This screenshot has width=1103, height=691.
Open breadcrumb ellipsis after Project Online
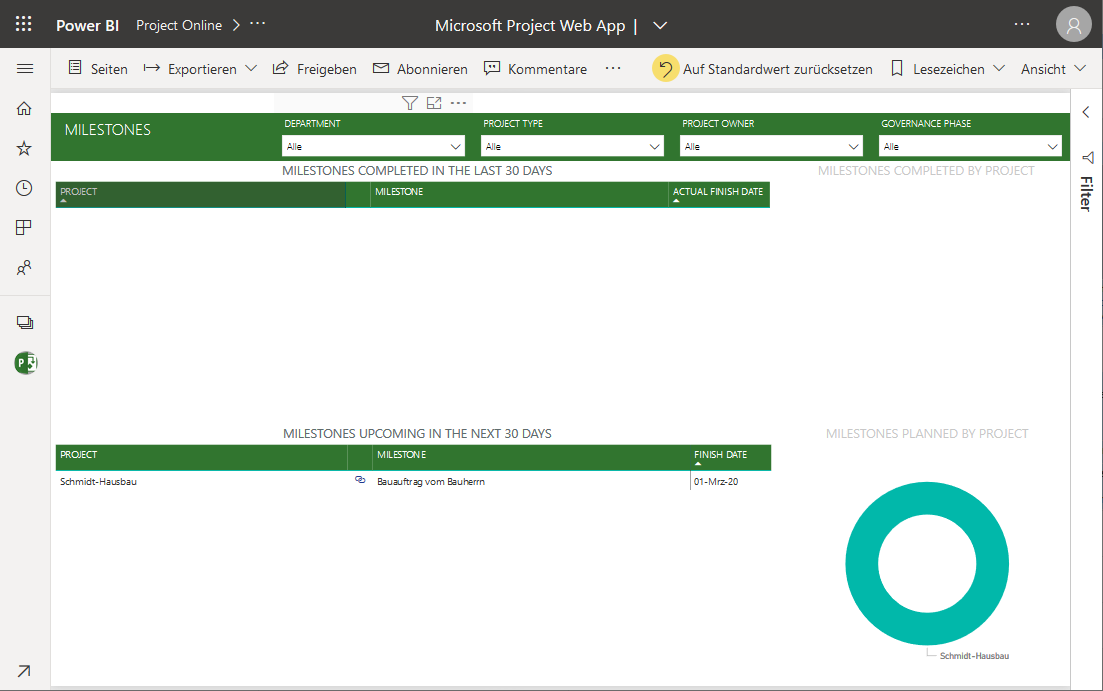(257, 24)
